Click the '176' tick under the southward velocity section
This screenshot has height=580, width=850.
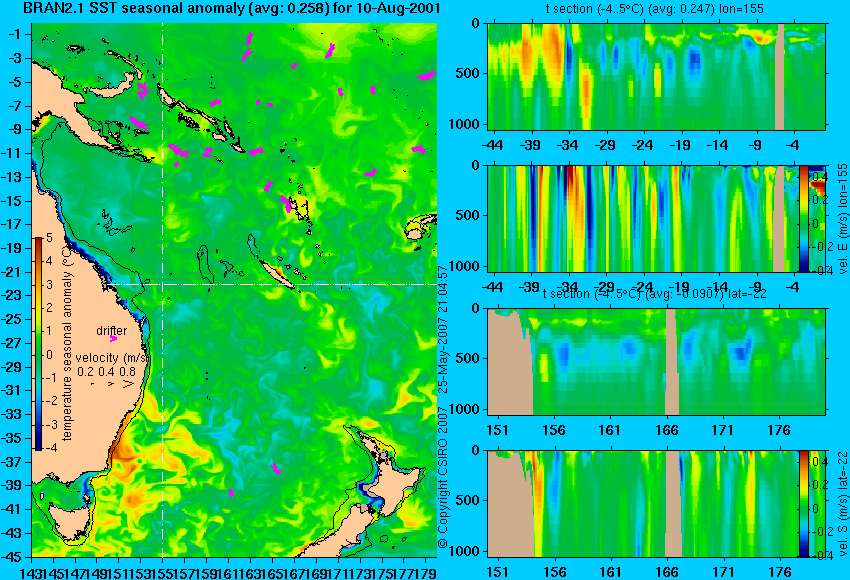coord(779,572)
